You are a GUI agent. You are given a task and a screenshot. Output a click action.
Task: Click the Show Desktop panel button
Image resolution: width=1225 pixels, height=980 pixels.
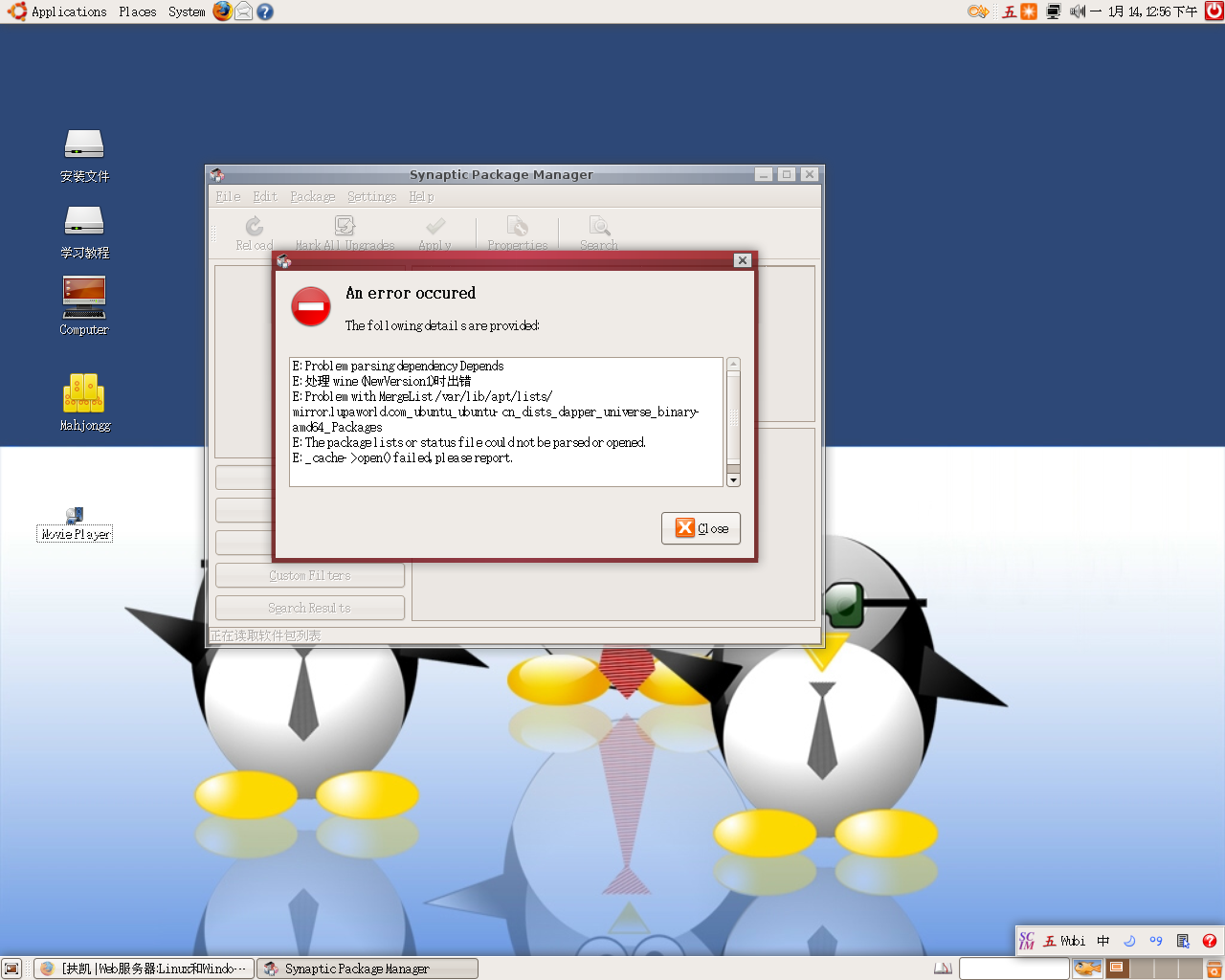coord(11,969)
